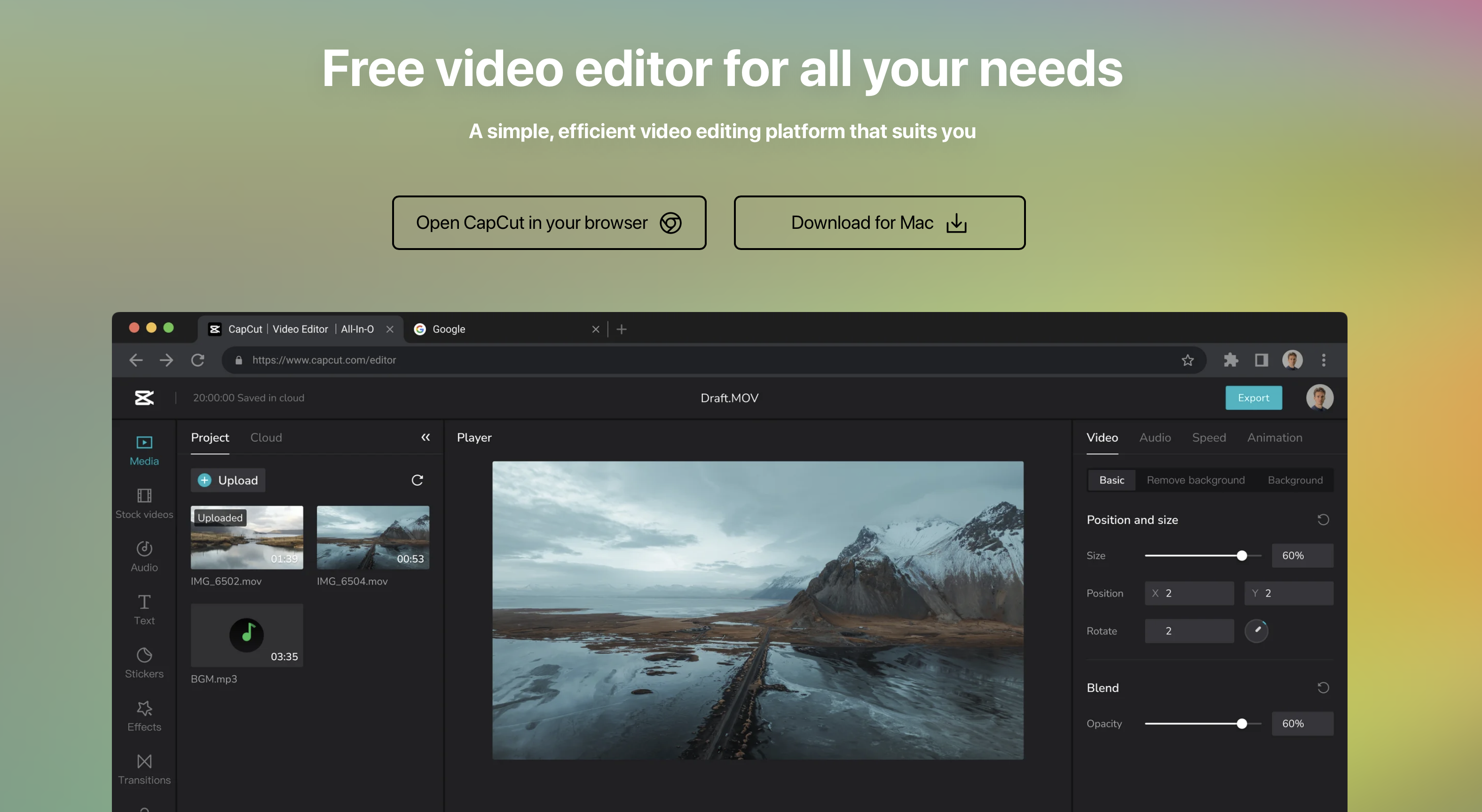Click Open CapCut in your browser
This screenshot has width=1482, height=812.
pyautogui.click(x=549, y=223)
